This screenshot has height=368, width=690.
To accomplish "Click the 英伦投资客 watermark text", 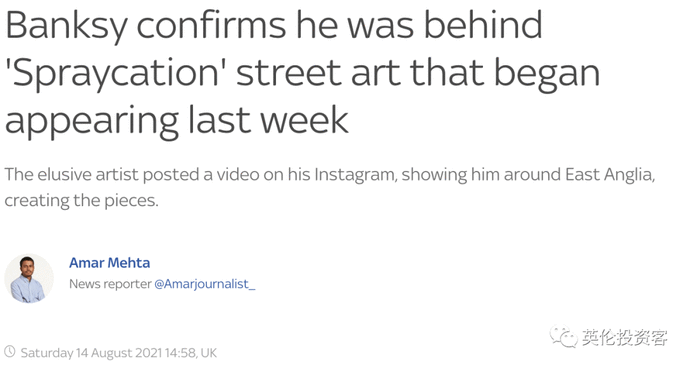I will coord(625,338).
